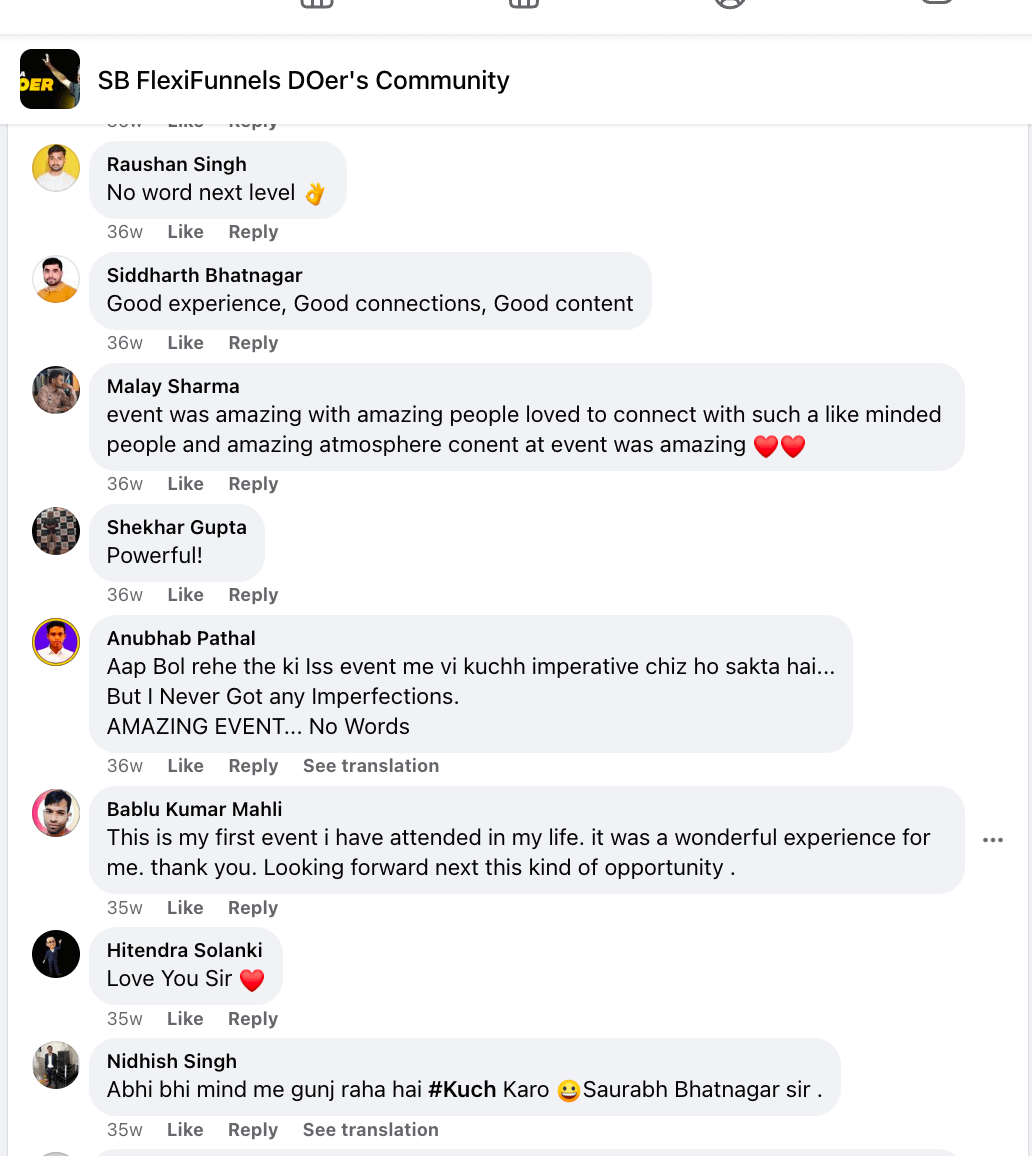The image size is (1032, 1156).
Task: Like Raushan Singh's comment
Action: (185, 232)
